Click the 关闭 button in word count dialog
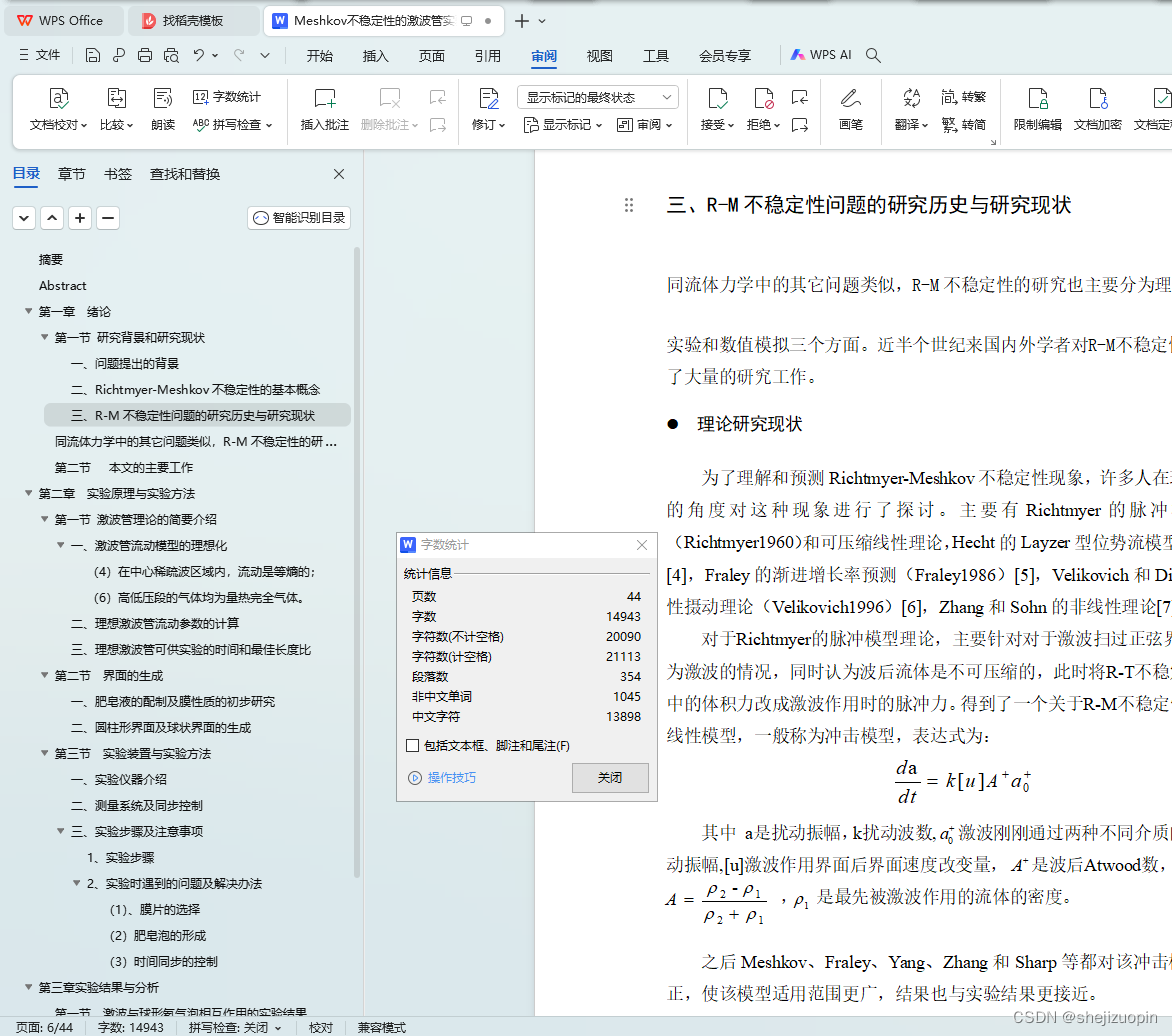Screen dimensions: 1172x1036 (610, 777)
